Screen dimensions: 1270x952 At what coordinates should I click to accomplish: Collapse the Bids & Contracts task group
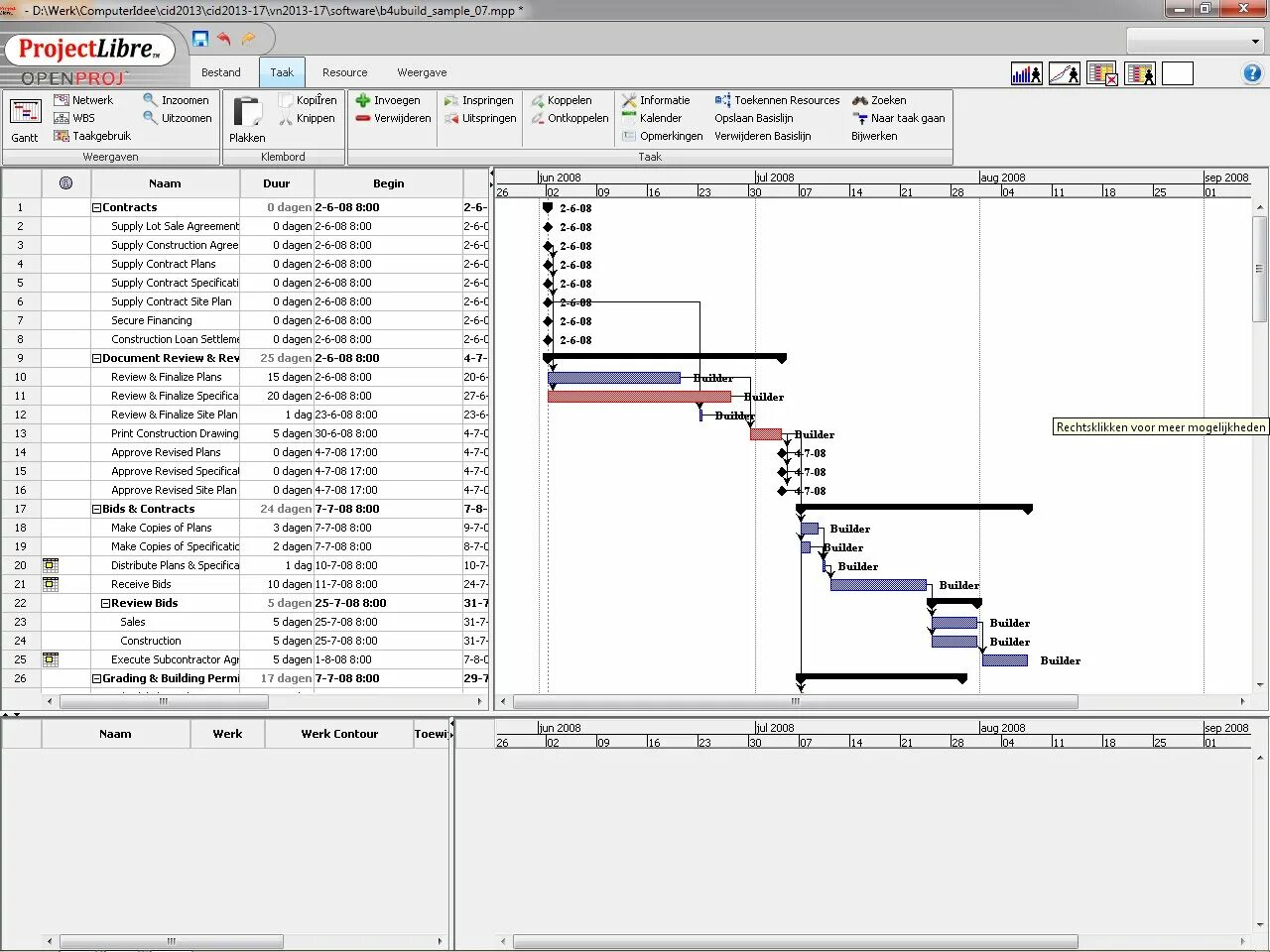96,509
